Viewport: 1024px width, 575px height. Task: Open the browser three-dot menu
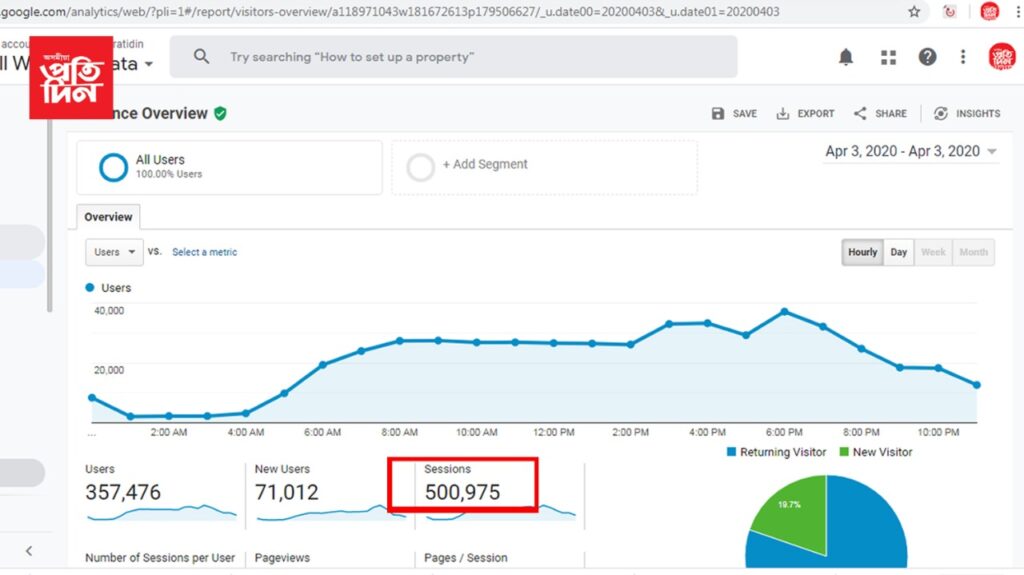[1018, 12]
